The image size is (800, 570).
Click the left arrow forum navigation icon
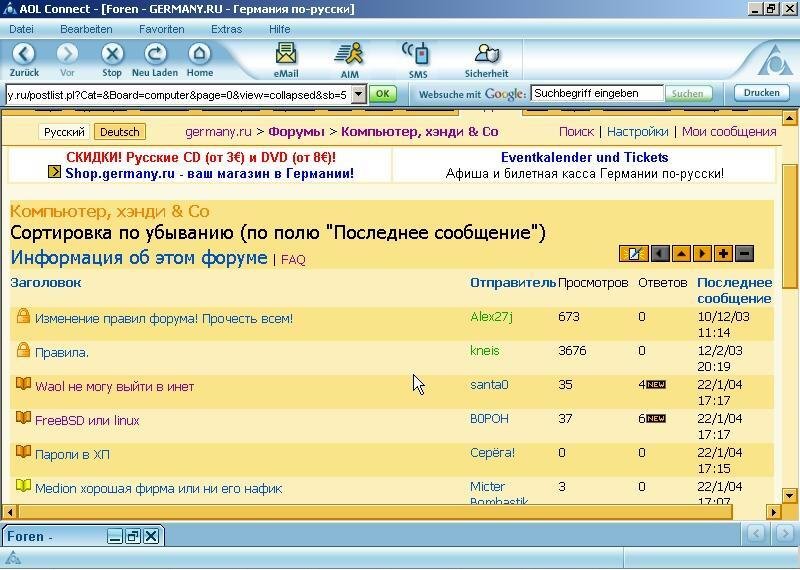(660, 253)
